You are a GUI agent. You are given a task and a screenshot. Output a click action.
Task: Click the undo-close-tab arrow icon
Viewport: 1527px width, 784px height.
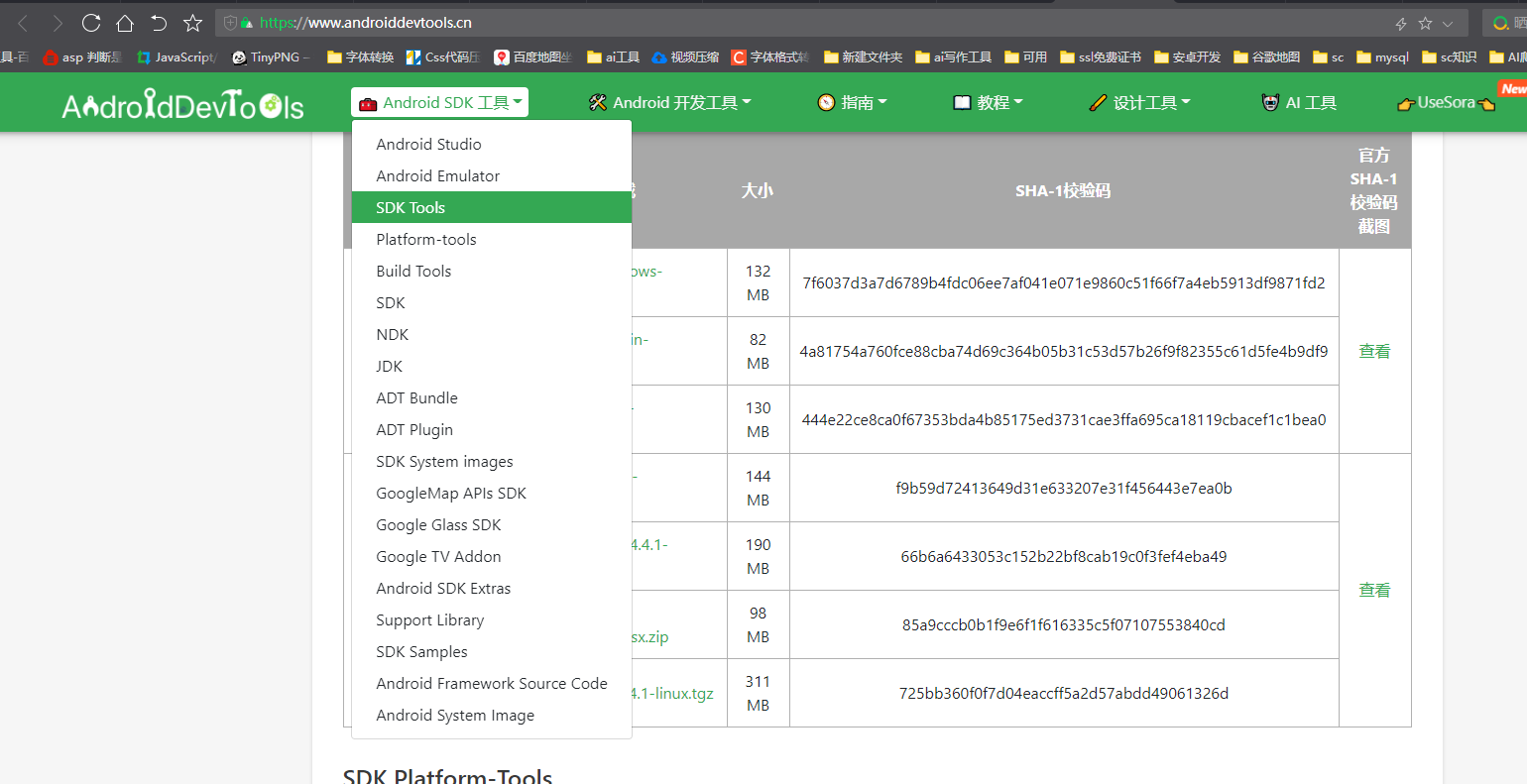(159, 23)
